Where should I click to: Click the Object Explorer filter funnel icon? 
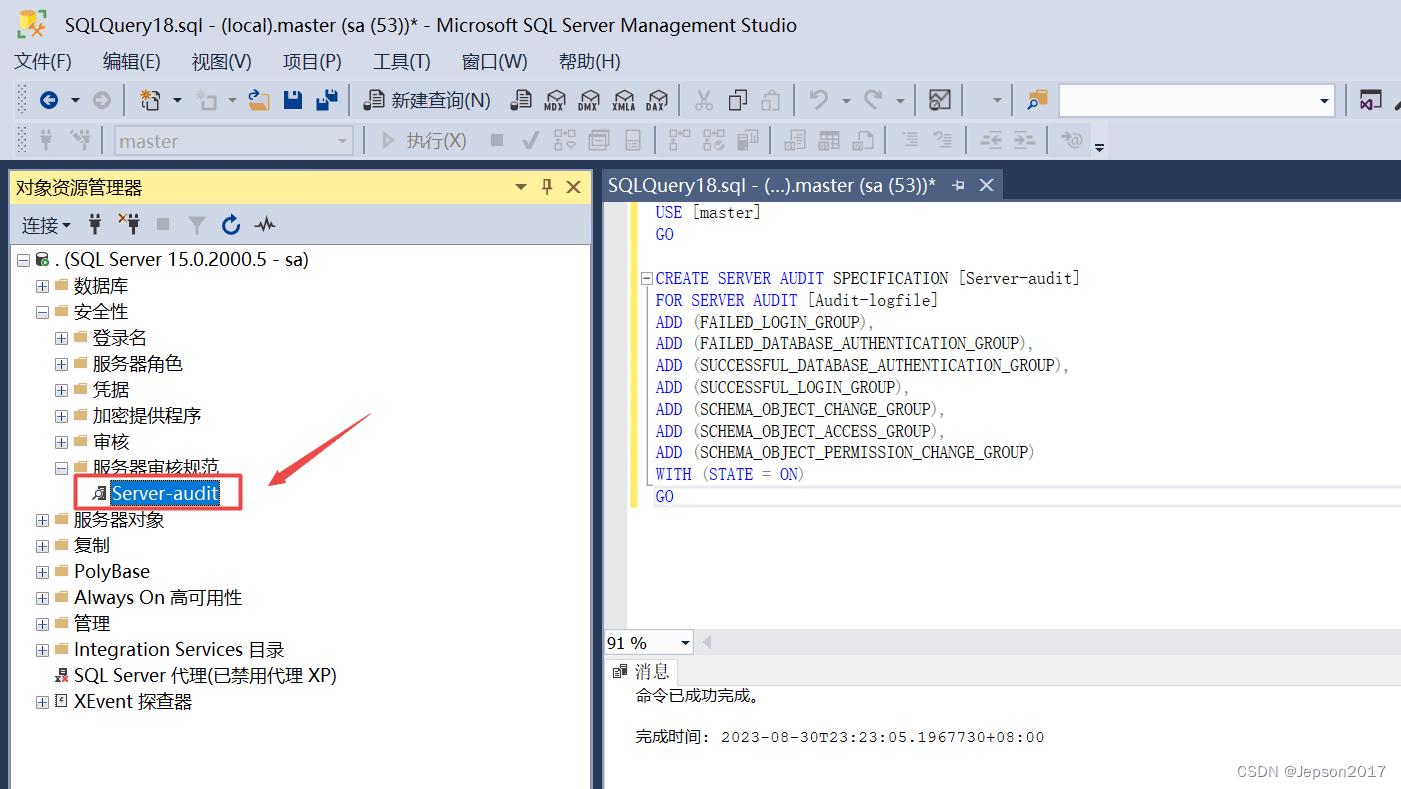click(x=197, y=224)
